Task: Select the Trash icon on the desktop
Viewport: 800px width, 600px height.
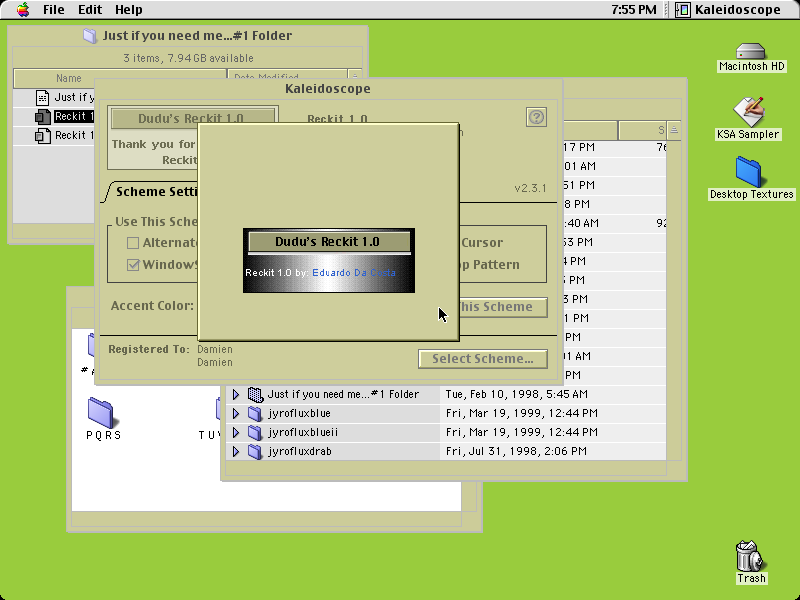Action: tap(751, 562)
